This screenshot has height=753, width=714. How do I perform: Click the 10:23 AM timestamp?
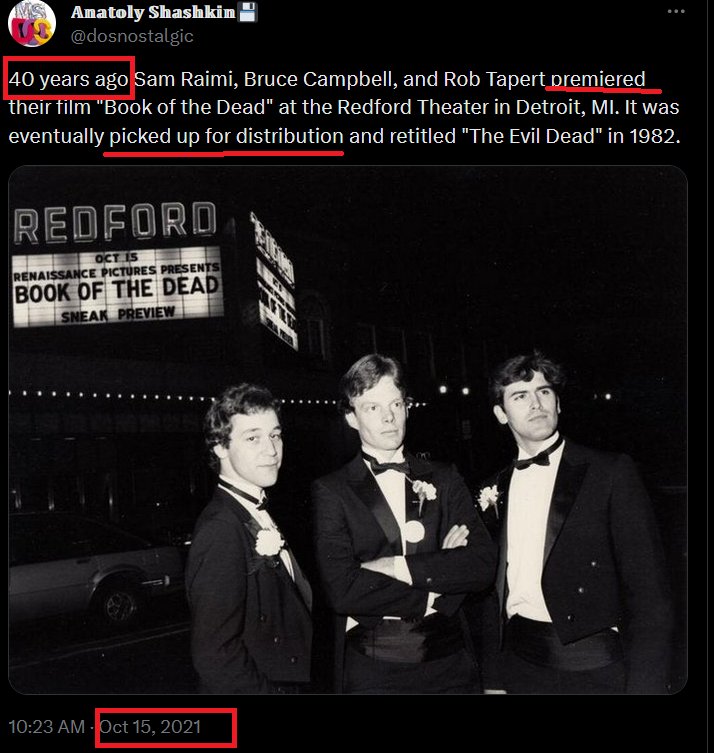pyautogui.click(x=47, y=727)
